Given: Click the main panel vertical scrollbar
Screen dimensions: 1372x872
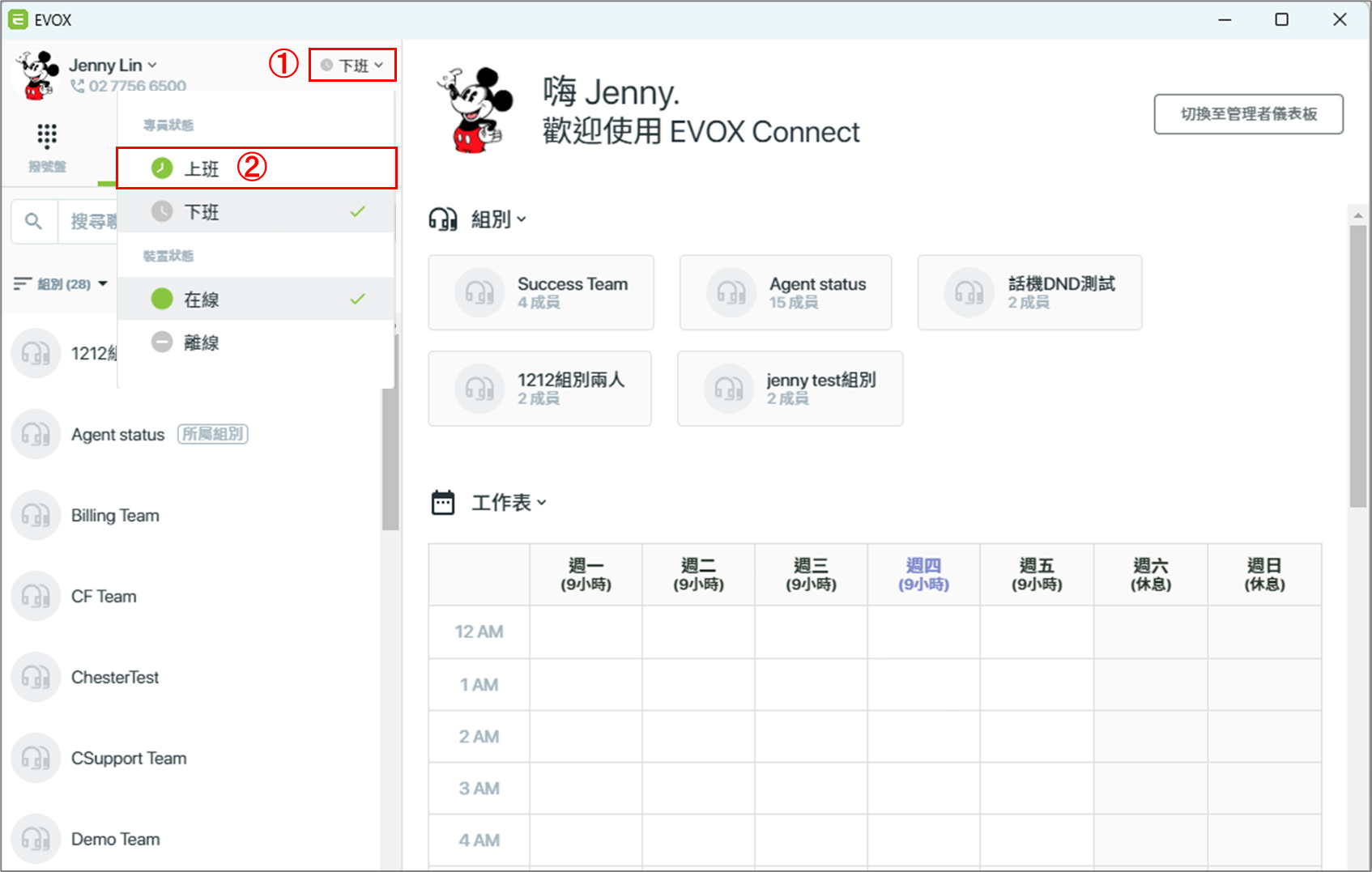Looking at the screenshot, I should tap(1357, 367).
